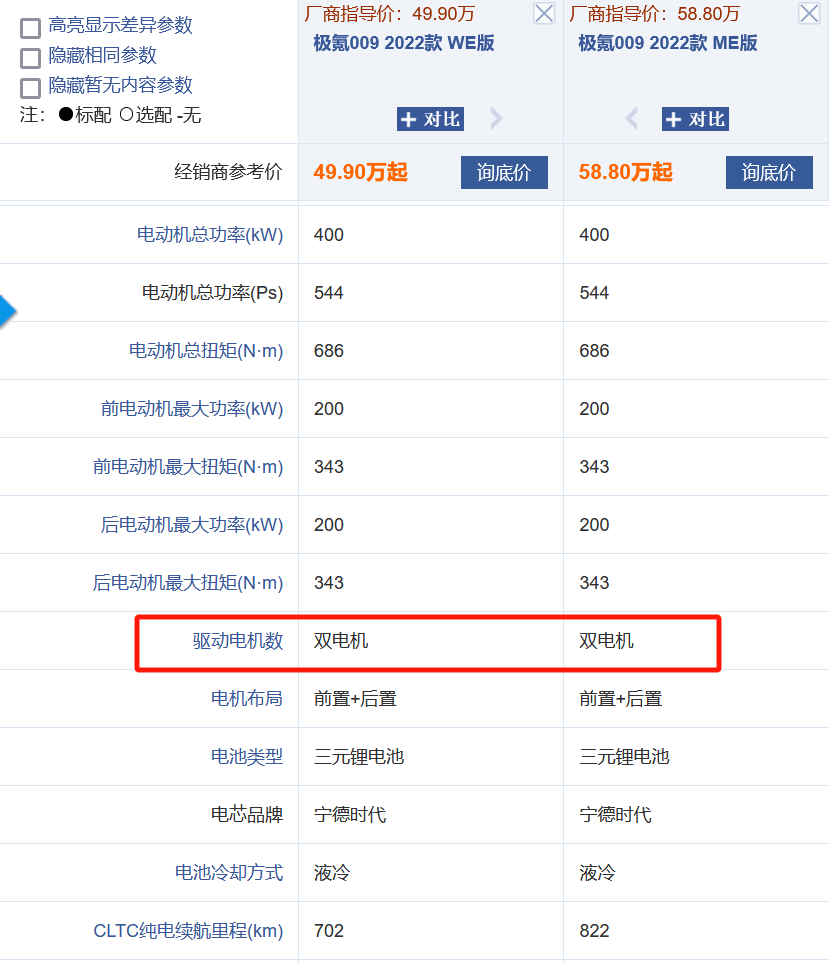
Task: Click the 702 range value for WE版
Action: tap(329, 930)
